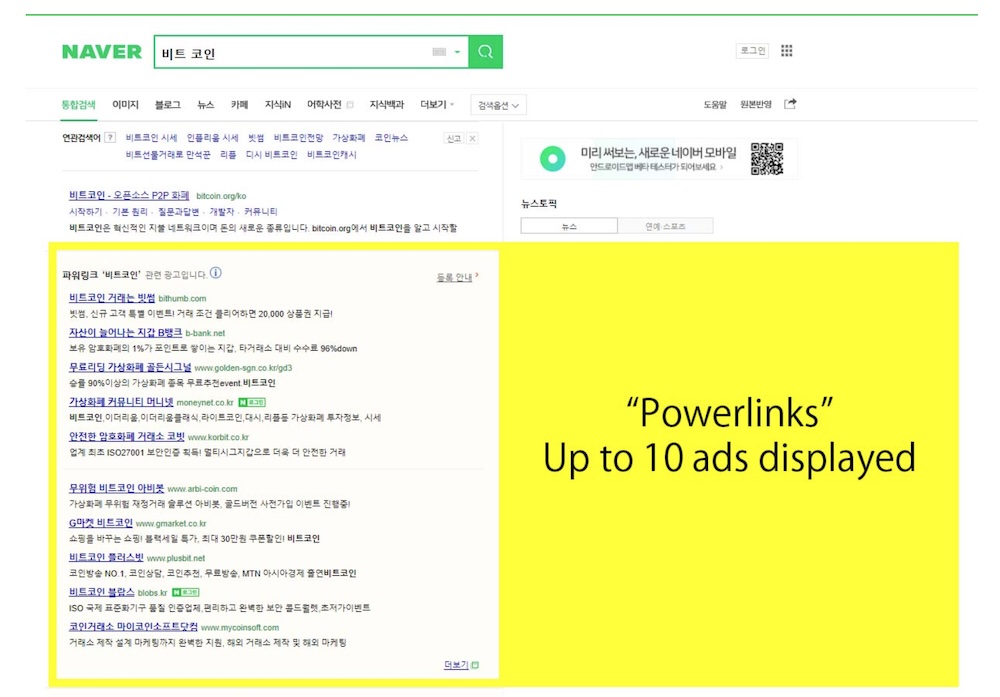Image resolution: width=1000 pixels, height=697 pixels.
Task: Click the 커뮤니티 sublink under bitcoin.org
Action: tap(260, 212)
